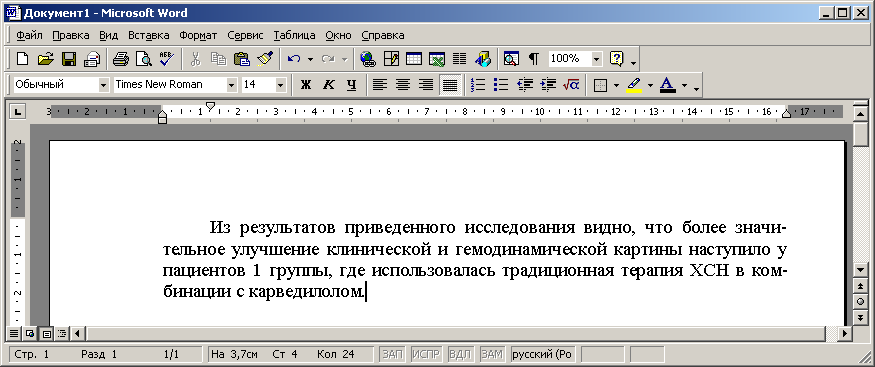The height and width of the screenshot is (367, 875).
Task: Center the paragraph text
Action: tap(403, 85)
